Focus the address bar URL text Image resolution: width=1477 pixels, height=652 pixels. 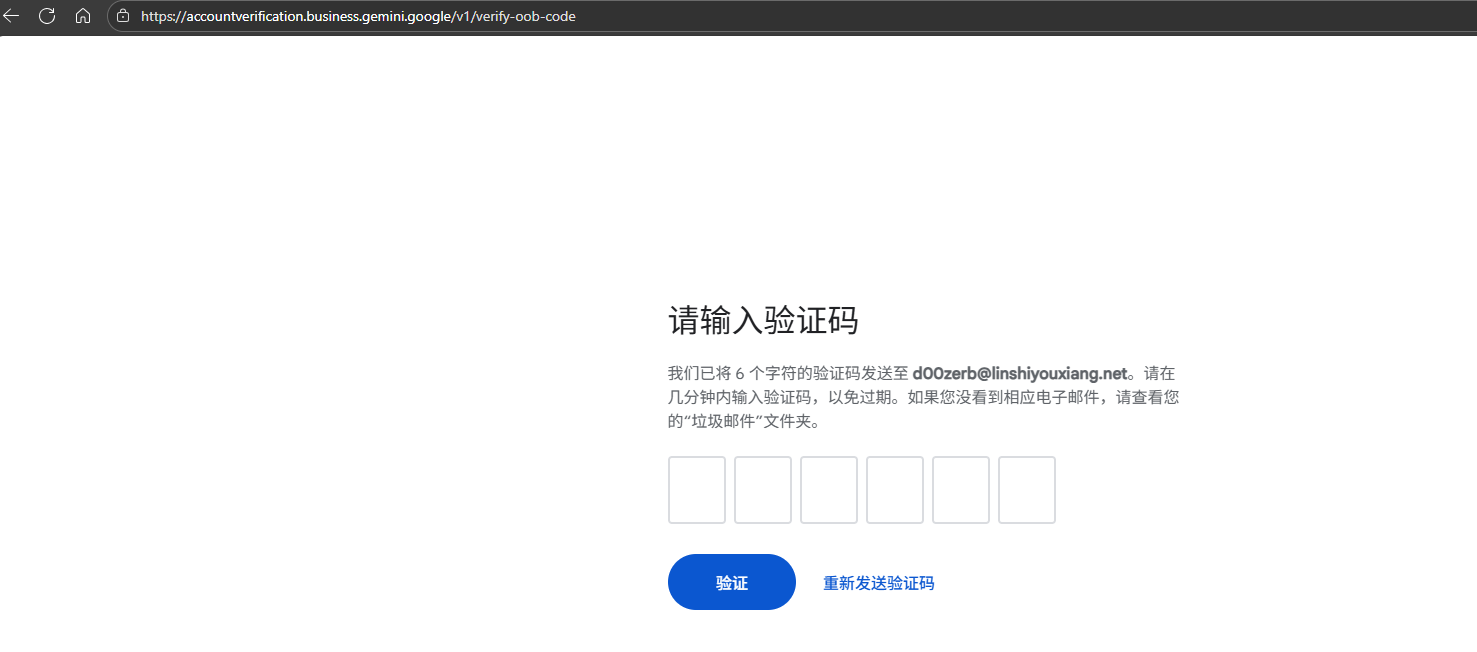(x=357, y=16)
